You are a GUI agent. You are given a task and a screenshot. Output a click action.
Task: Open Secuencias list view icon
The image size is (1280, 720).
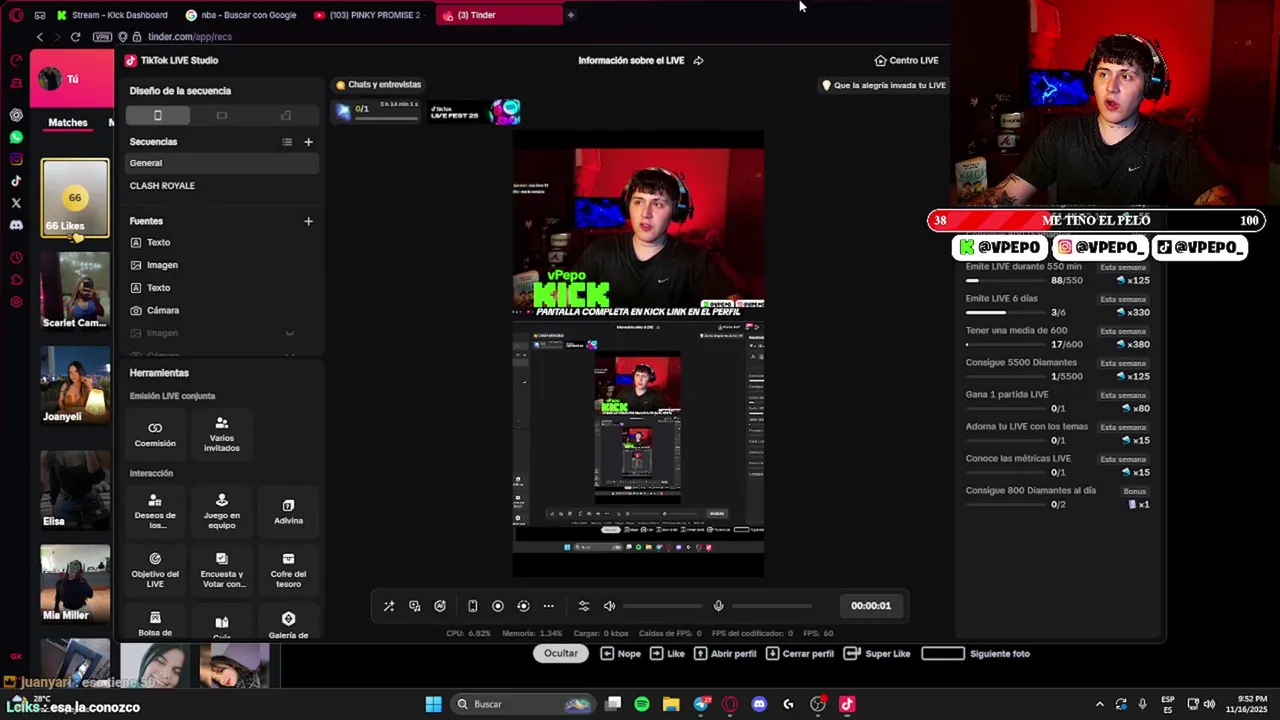pos(287,142)
